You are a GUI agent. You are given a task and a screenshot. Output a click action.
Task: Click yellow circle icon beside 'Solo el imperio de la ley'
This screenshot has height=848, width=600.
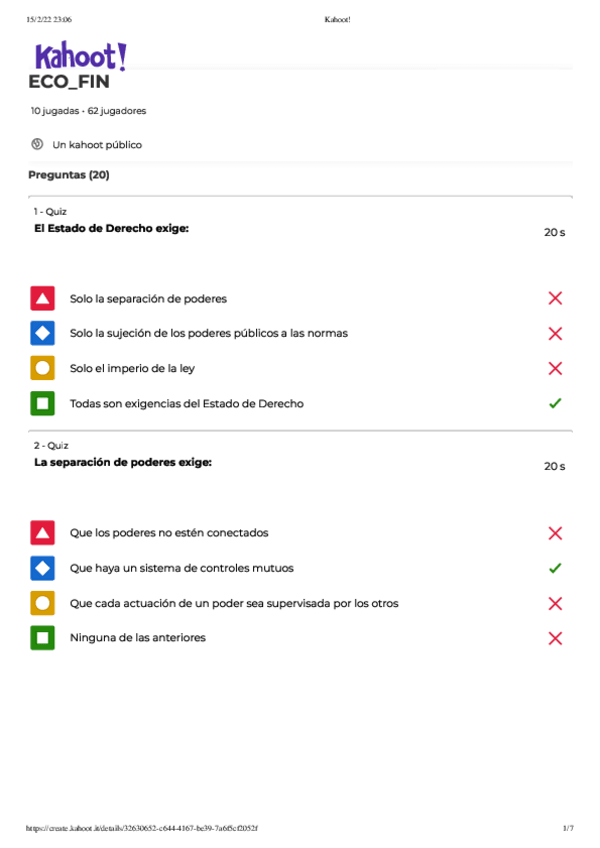point(42,368)
